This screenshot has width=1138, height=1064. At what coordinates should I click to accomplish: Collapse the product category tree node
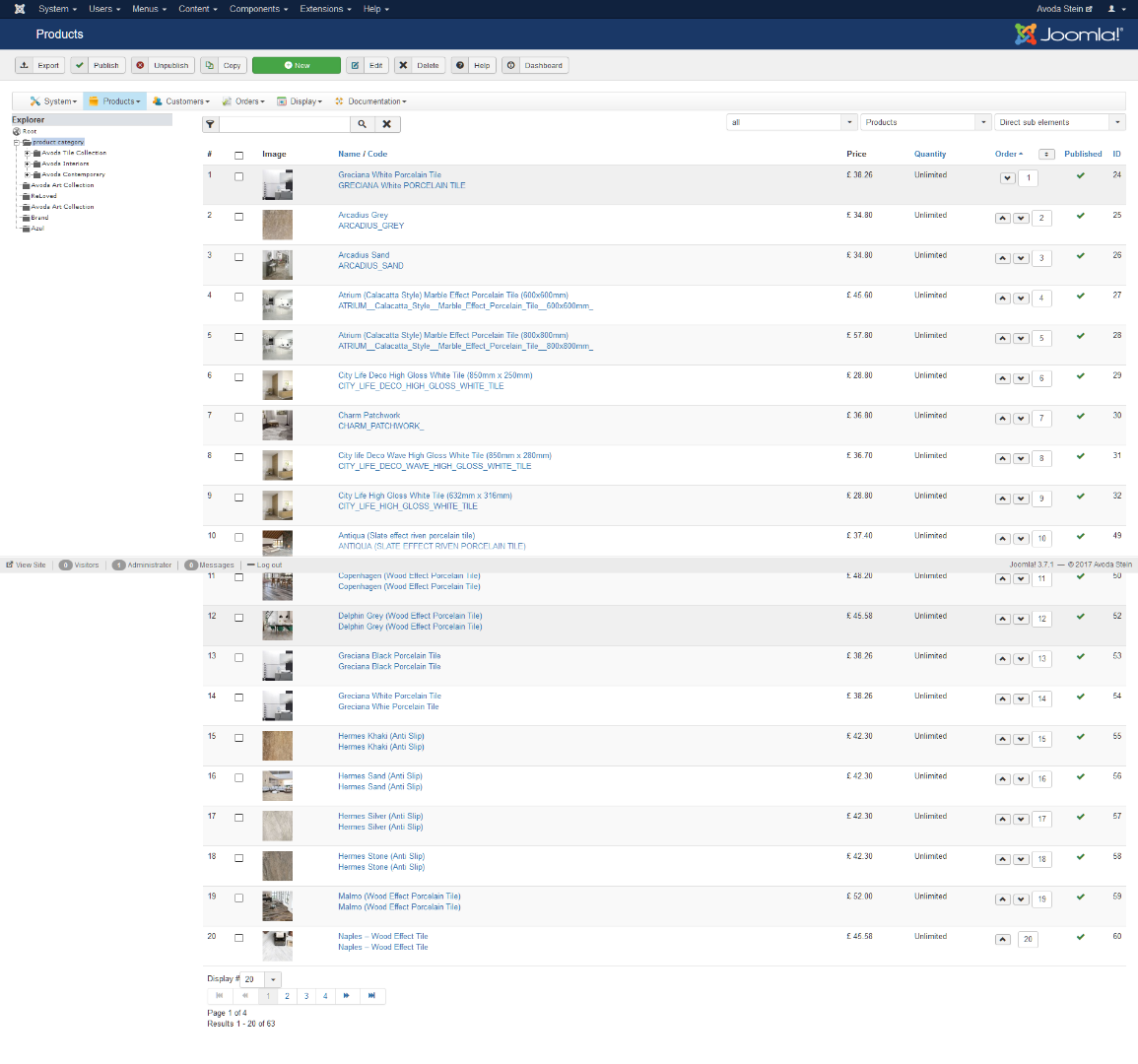coord(17,142)
